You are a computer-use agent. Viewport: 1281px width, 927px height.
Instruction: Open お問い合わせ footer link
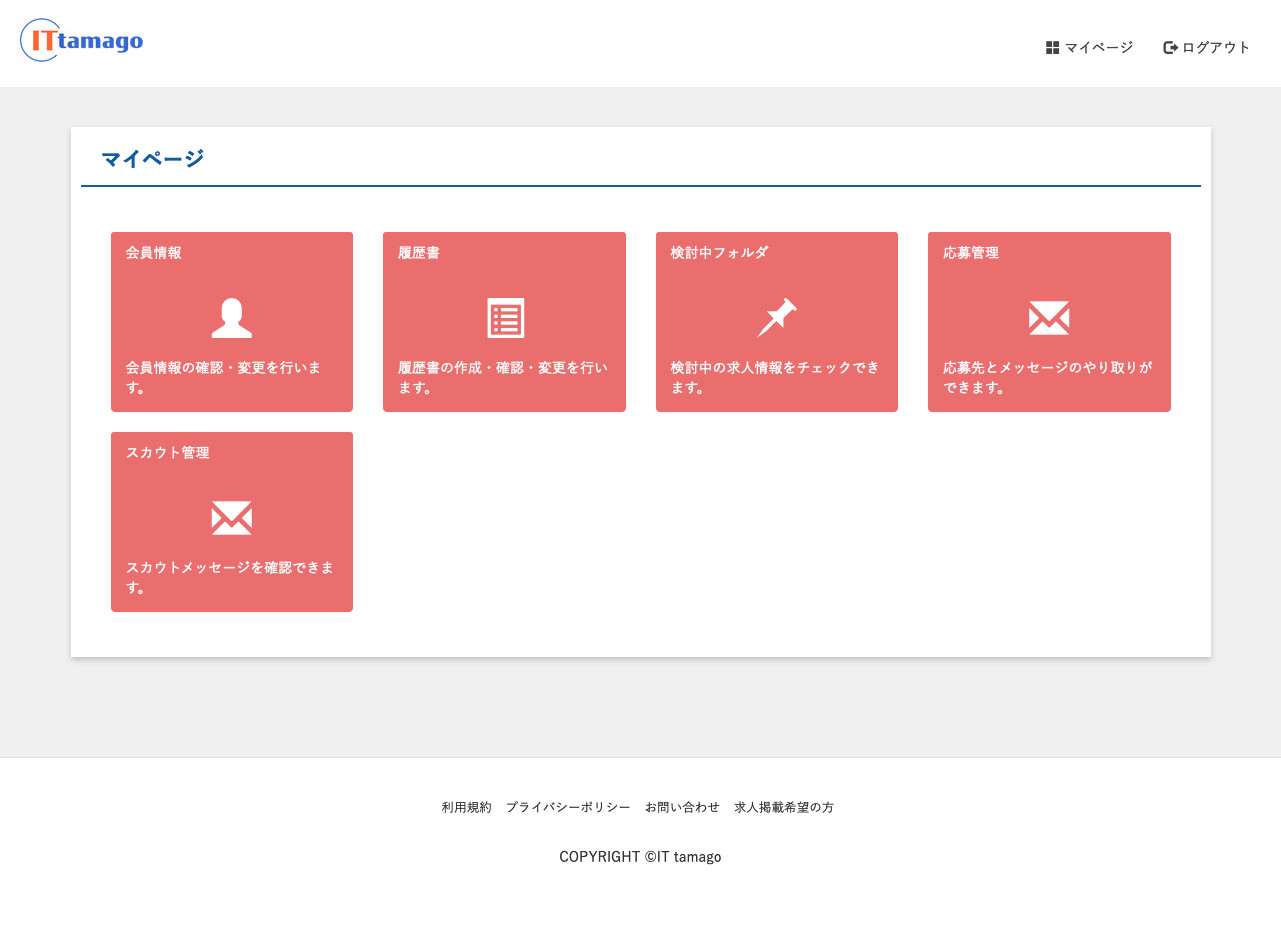pos(682,807)
